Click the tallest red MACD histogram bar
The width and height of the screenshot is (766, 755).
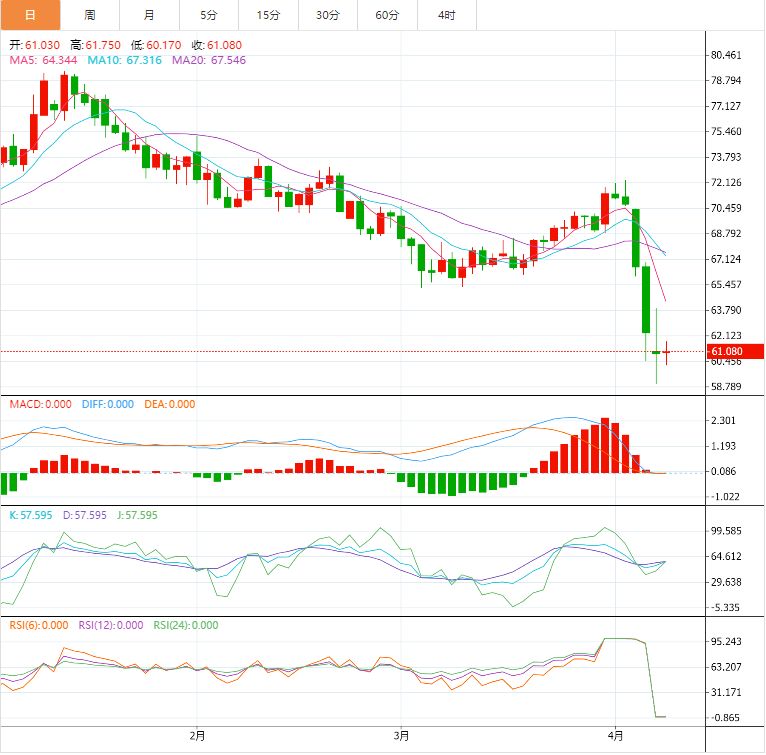coord(605,445)
